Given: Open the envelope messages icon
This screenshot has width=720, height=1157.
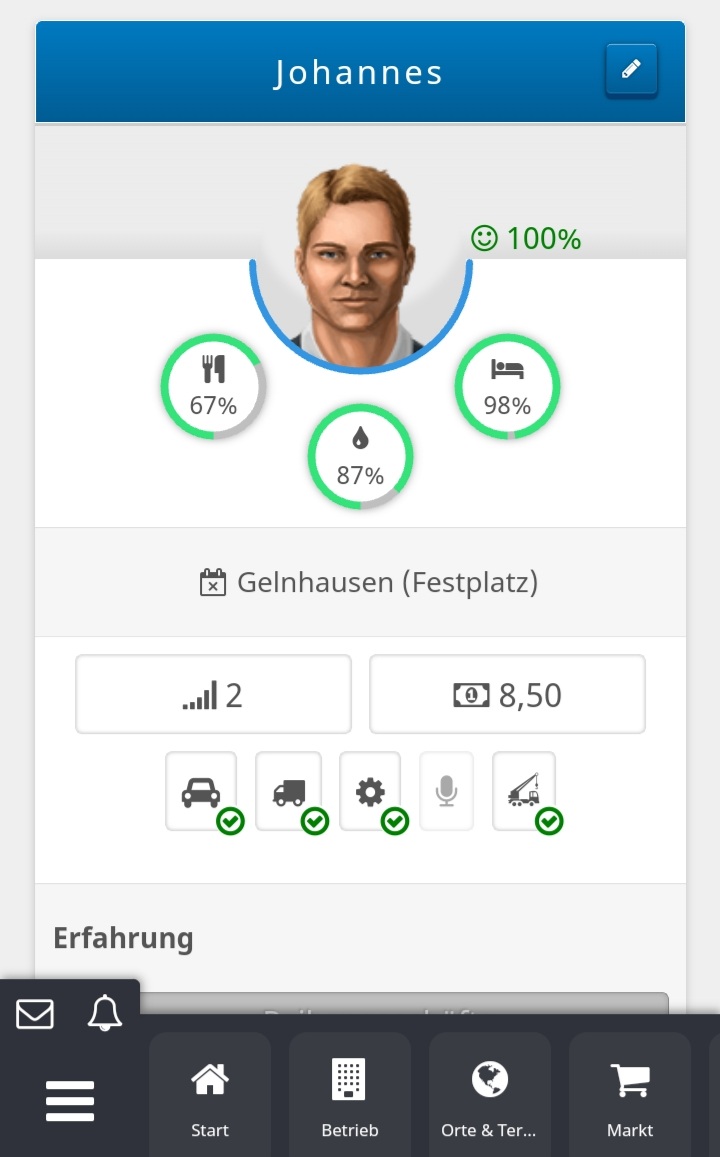Looking at the screenshot, I should point(35,1014).
